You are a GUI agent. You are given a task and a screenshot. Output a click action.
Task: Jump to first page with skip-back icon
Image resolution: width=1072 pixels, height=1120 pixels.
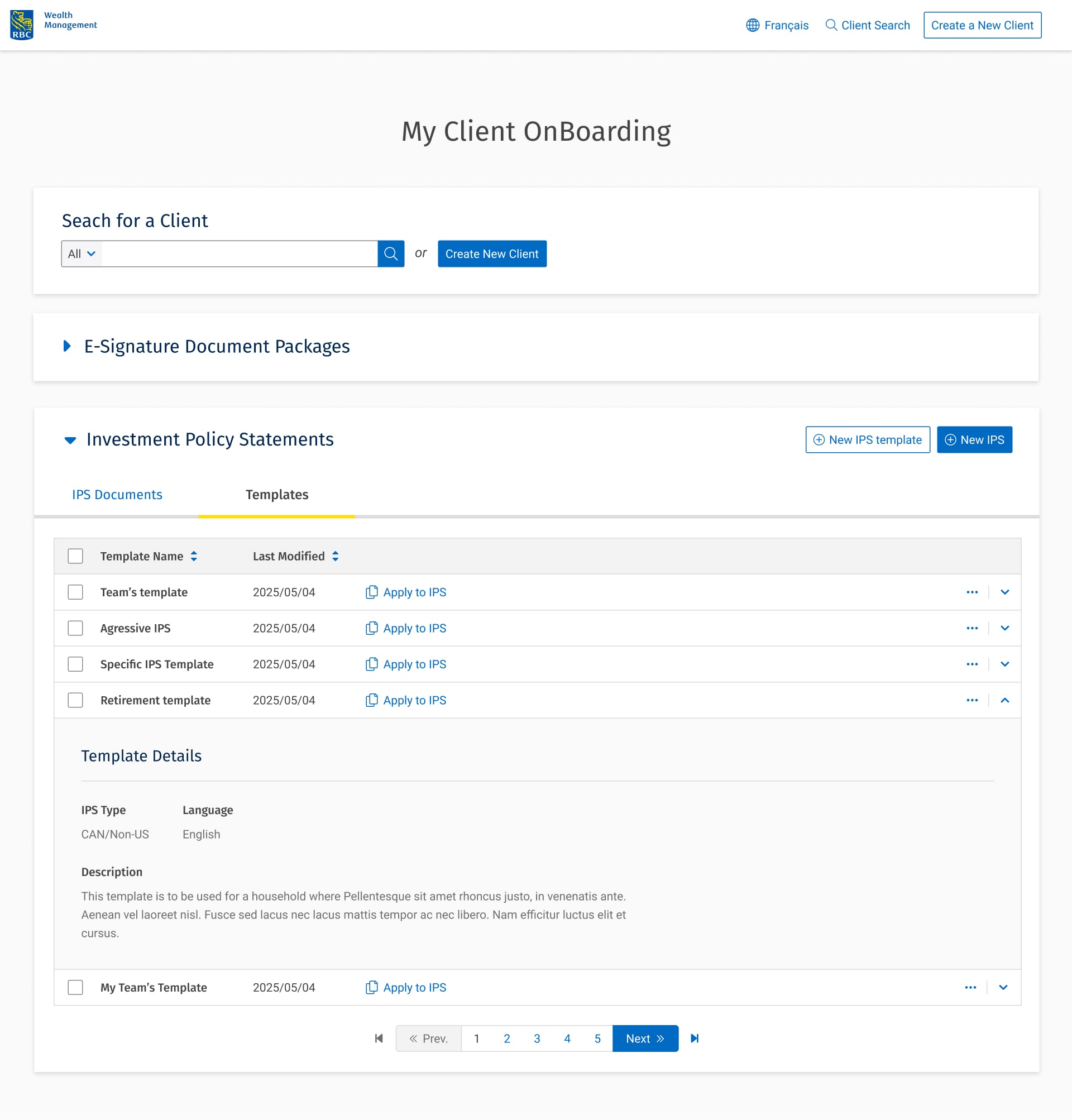click(379, 1038)
